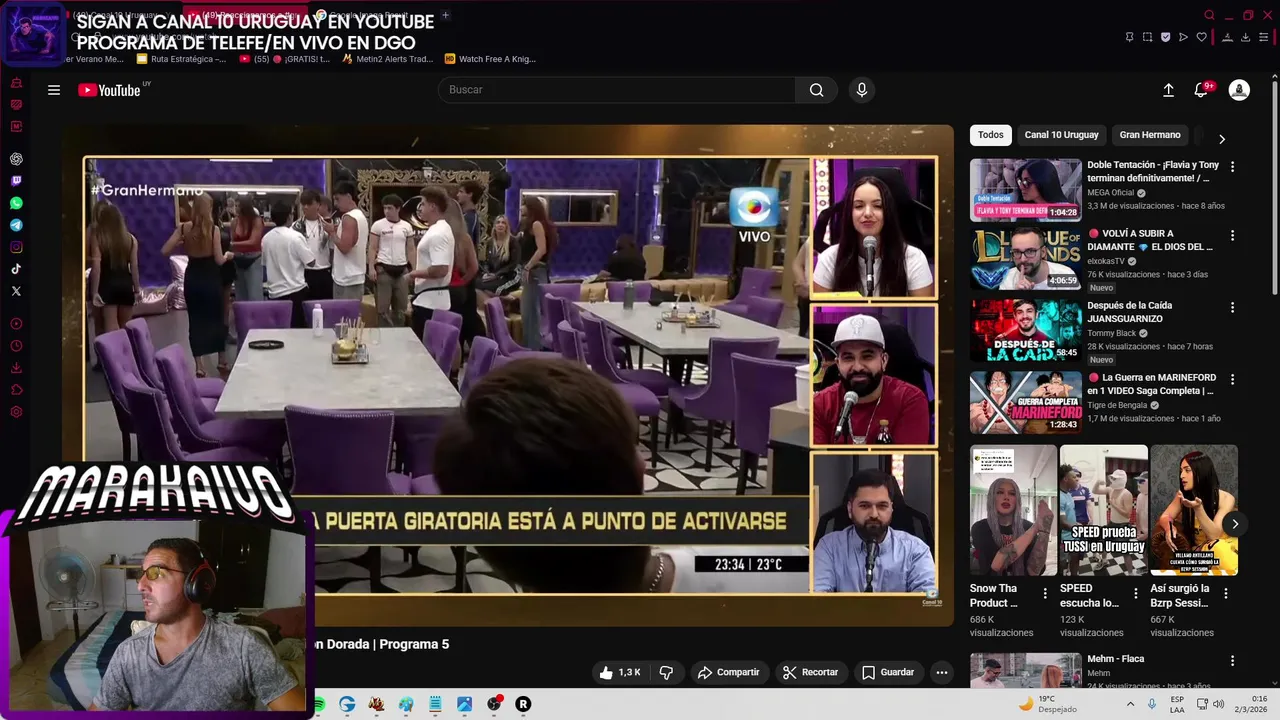Open the easy setup sliders icon
Image resolution: width=1280 pixels, height=720 pixels.
pyautogui.click(x=1265, y=37)
